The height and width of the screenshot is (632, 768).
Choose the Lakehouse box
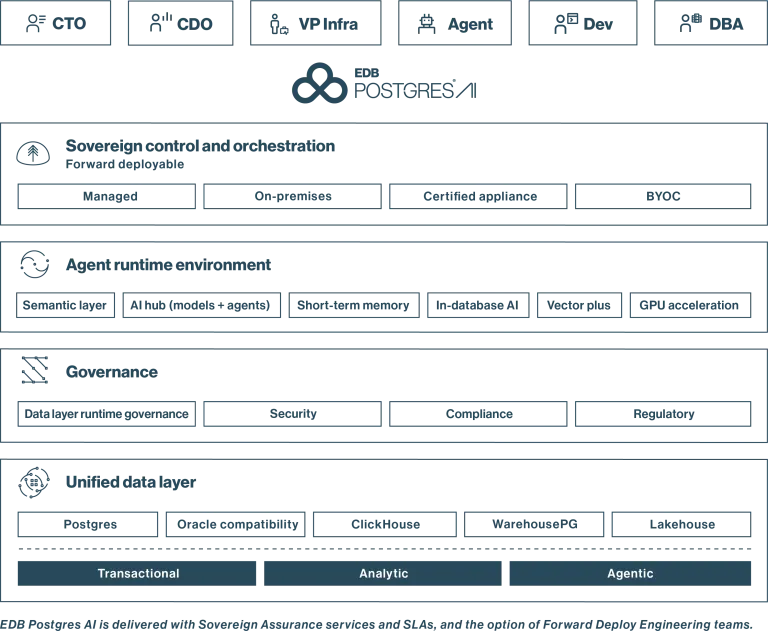pyautogui.click(x=681, y=524)
